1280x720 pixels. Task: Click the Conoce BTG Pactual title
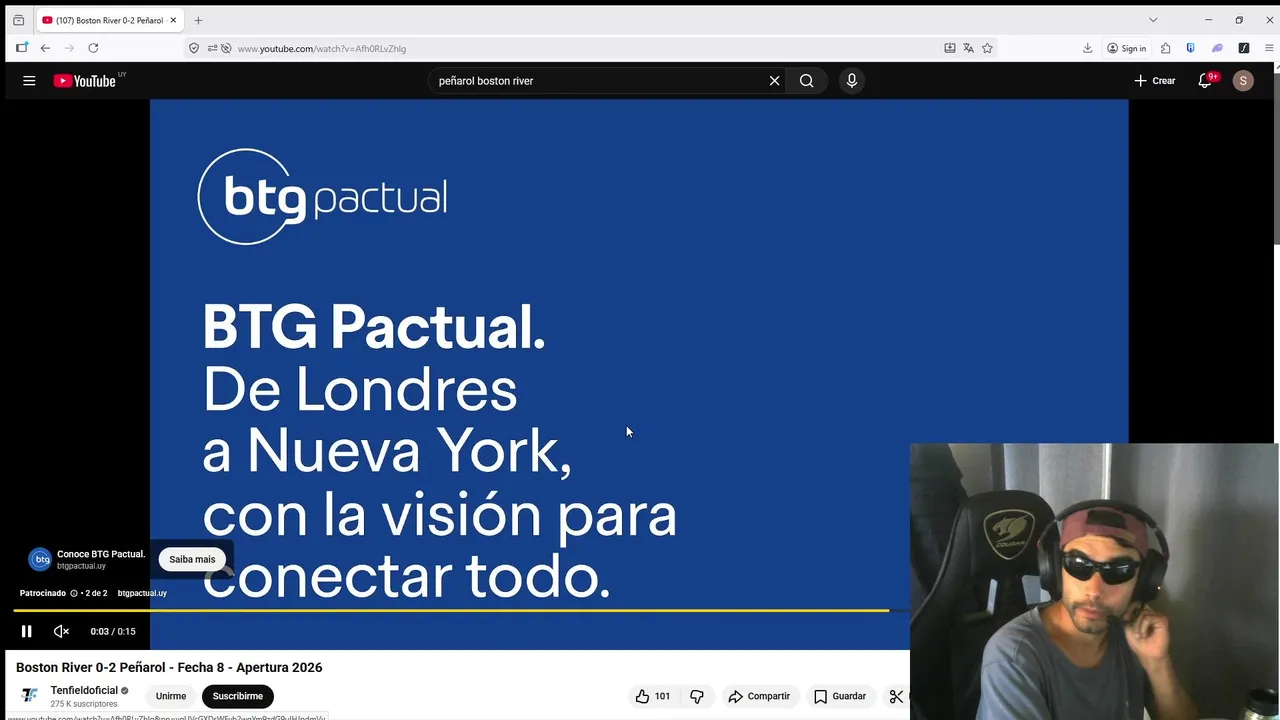click(101, 554)
